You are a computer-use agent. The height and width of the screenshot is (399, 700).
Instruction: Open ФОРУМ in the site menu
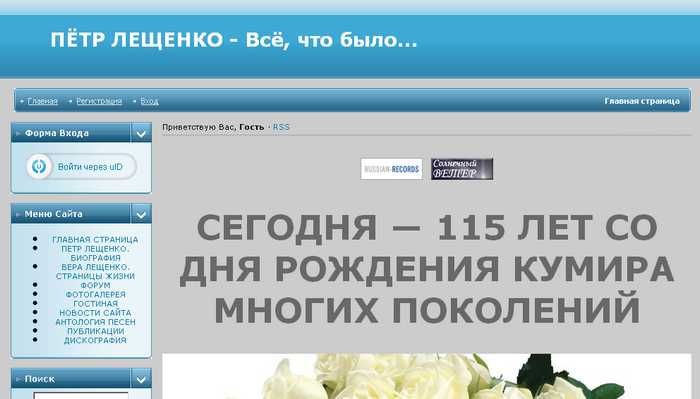95,285
